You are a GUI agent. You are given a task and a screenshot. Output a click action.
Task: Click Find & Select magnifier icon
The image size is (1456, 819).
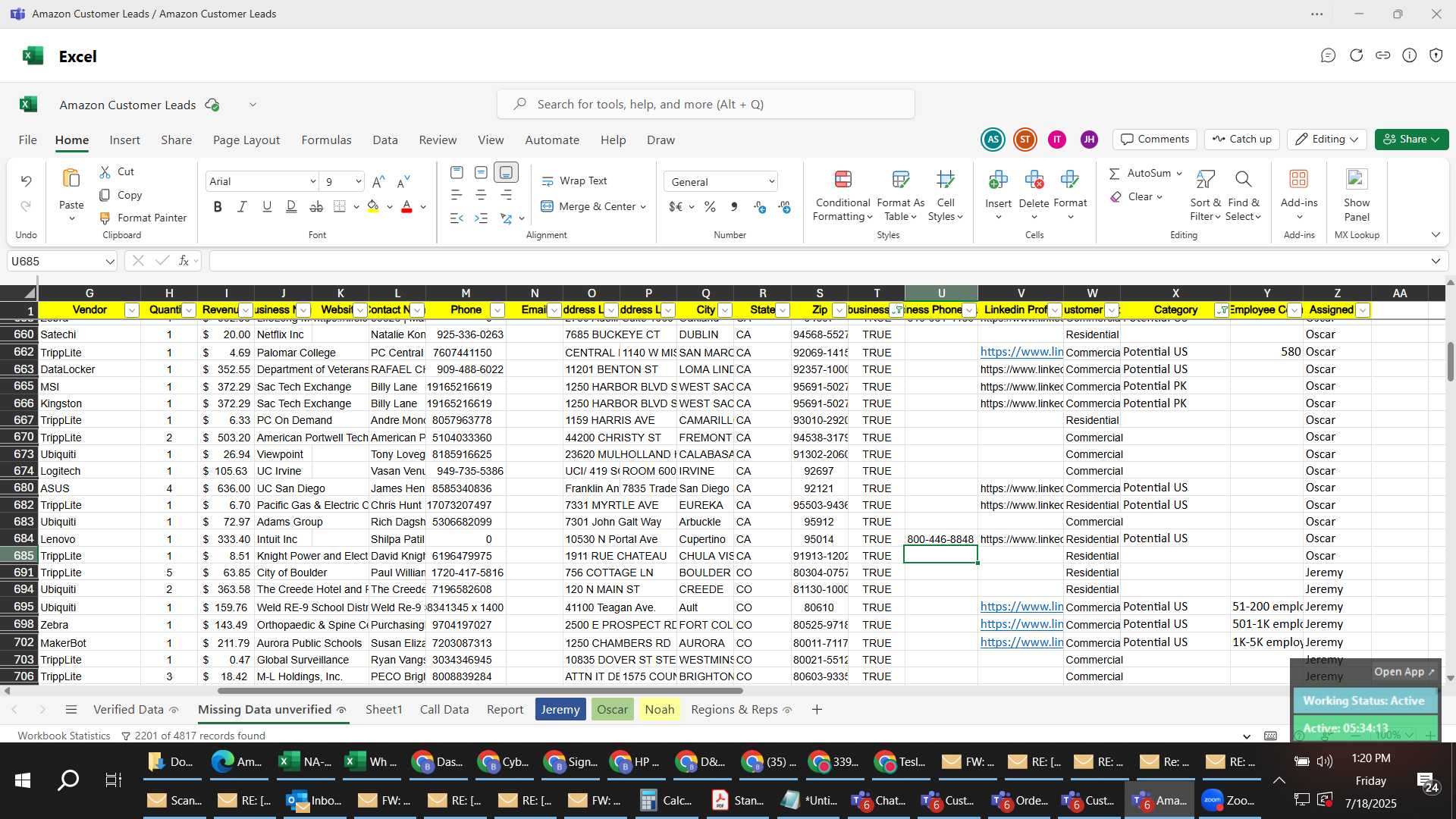[1243, 180]
